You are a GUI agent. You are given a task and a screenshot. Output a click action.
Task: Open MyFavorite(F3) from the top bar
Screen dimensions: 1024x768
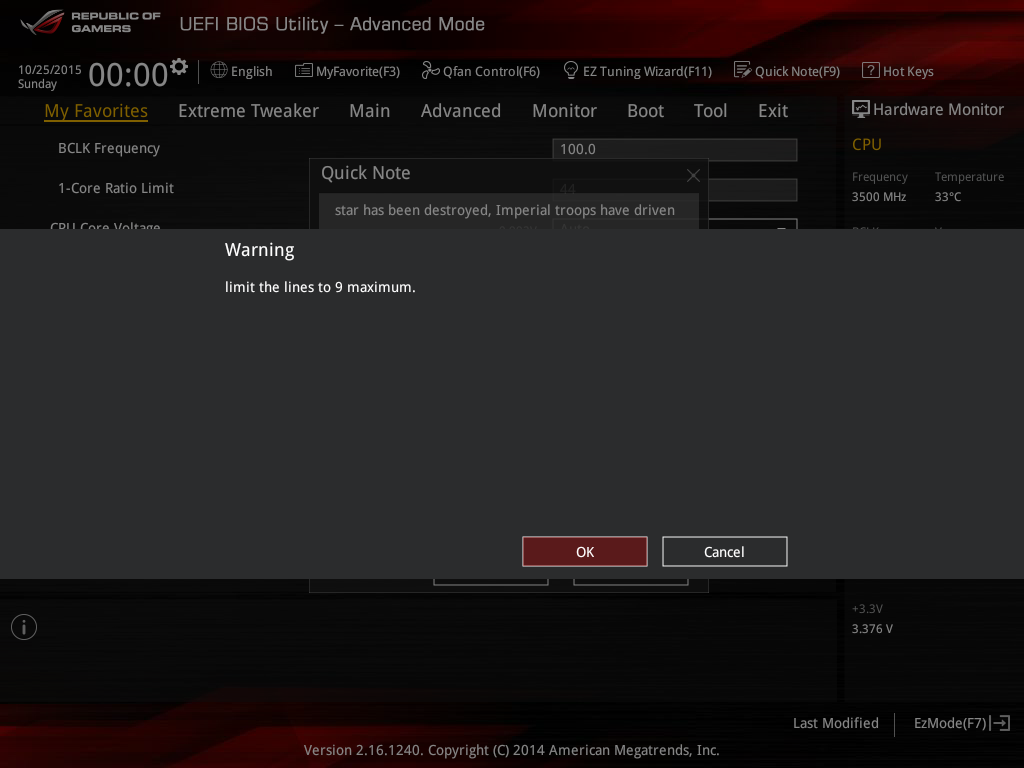pos(347,71)
